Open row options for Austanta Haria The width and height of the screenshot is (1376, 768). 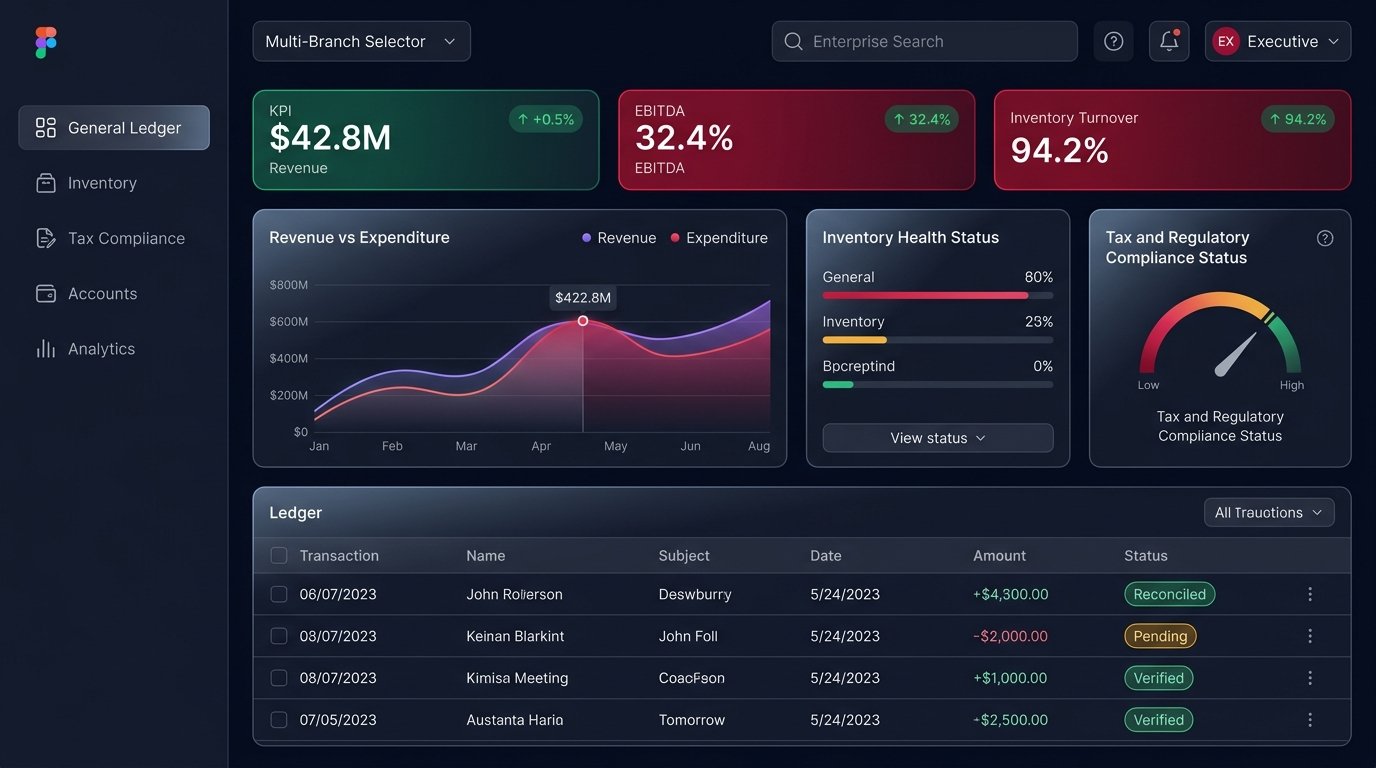(1310, 720)
